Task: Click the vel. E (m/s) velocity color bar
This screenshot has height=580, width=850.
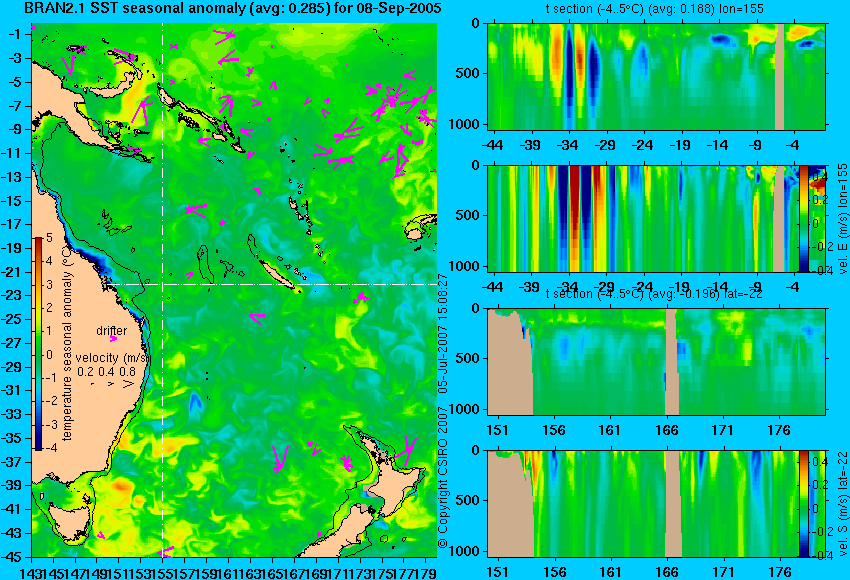Action: (803, 218)
